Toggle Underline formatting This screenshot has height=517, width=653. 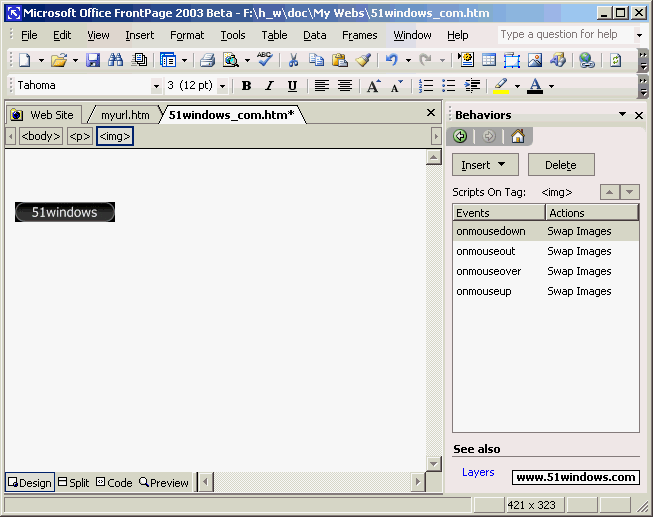(292, 86)
